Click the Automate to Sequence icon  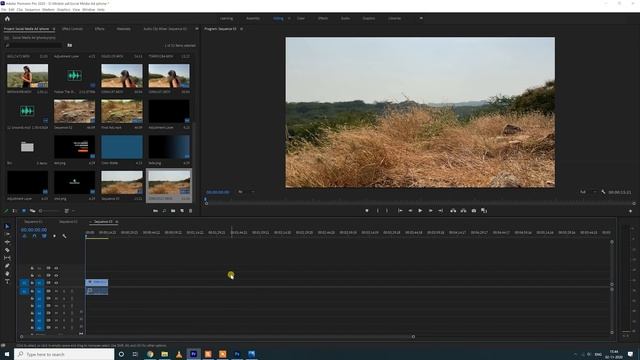156,211
